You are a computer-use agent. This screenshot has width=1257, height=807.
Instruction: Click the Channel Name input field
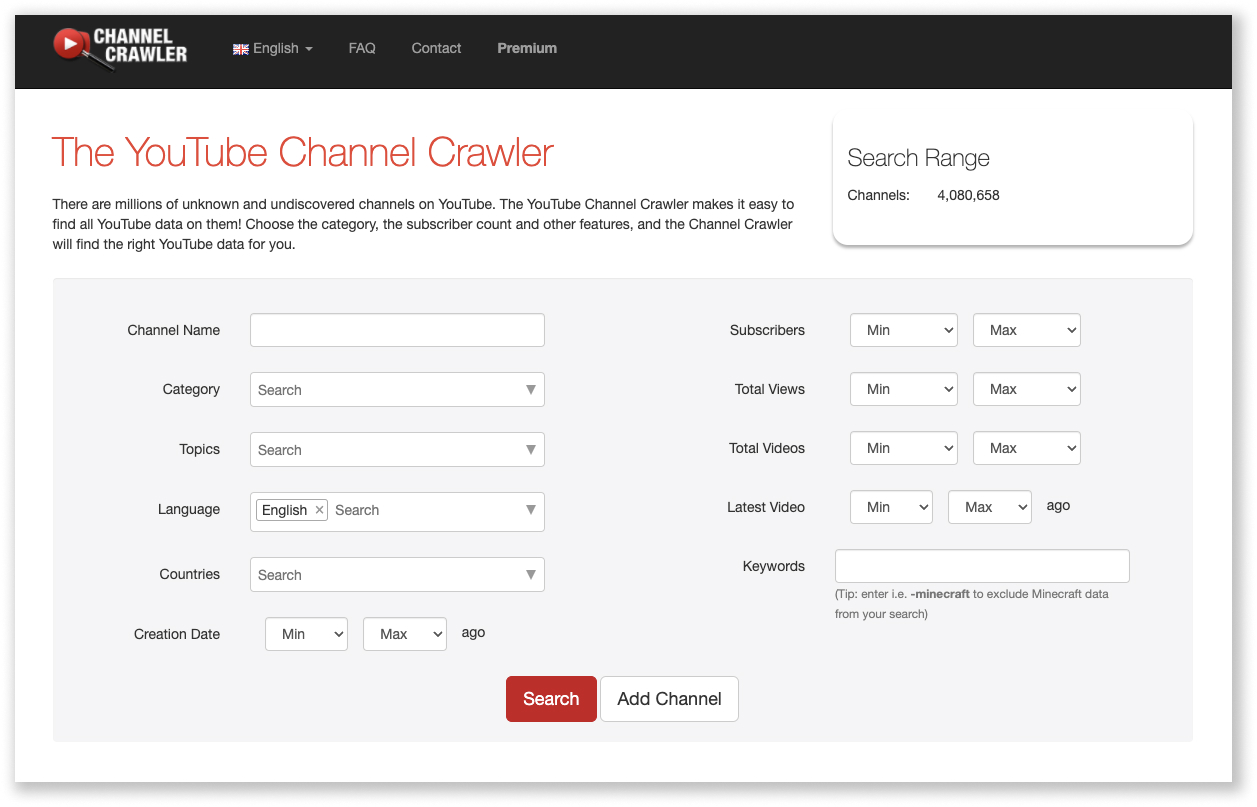pyautogui.click(x=396, y=330)
